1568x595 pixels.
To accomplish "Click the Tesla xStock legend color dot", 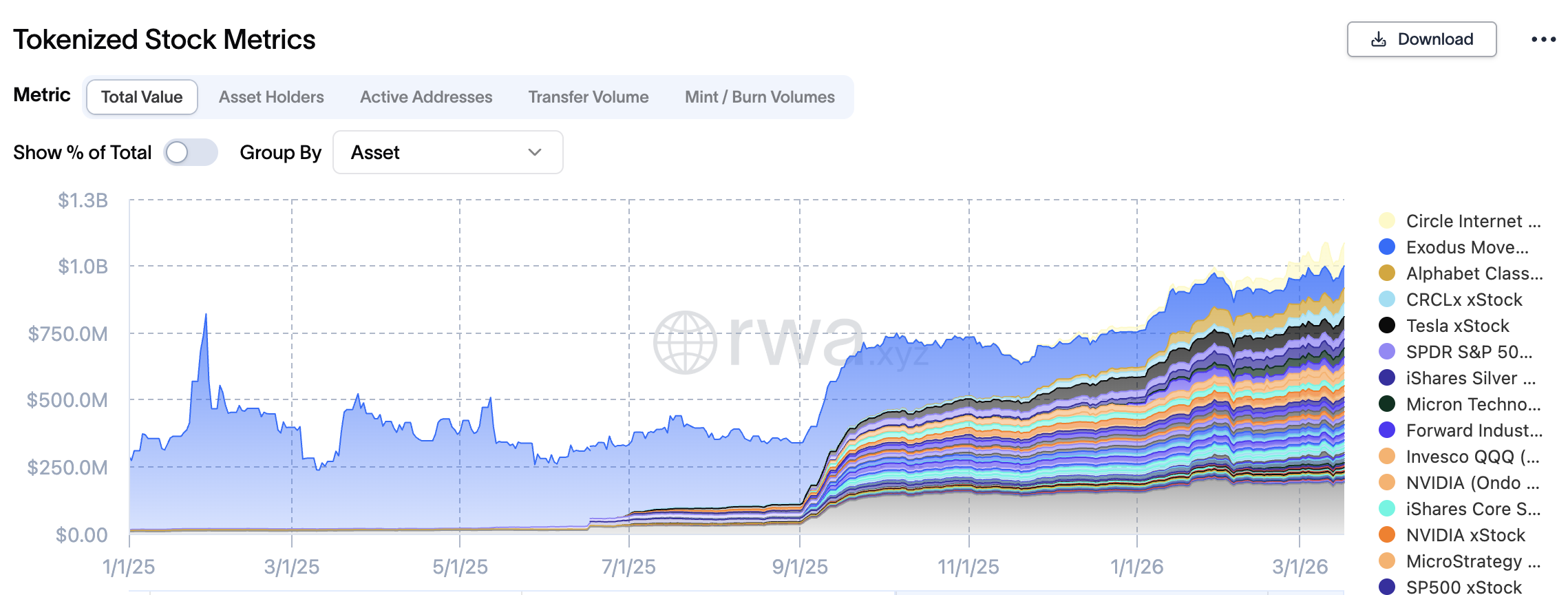I will pyautogui.click(x=1387, y=326).
